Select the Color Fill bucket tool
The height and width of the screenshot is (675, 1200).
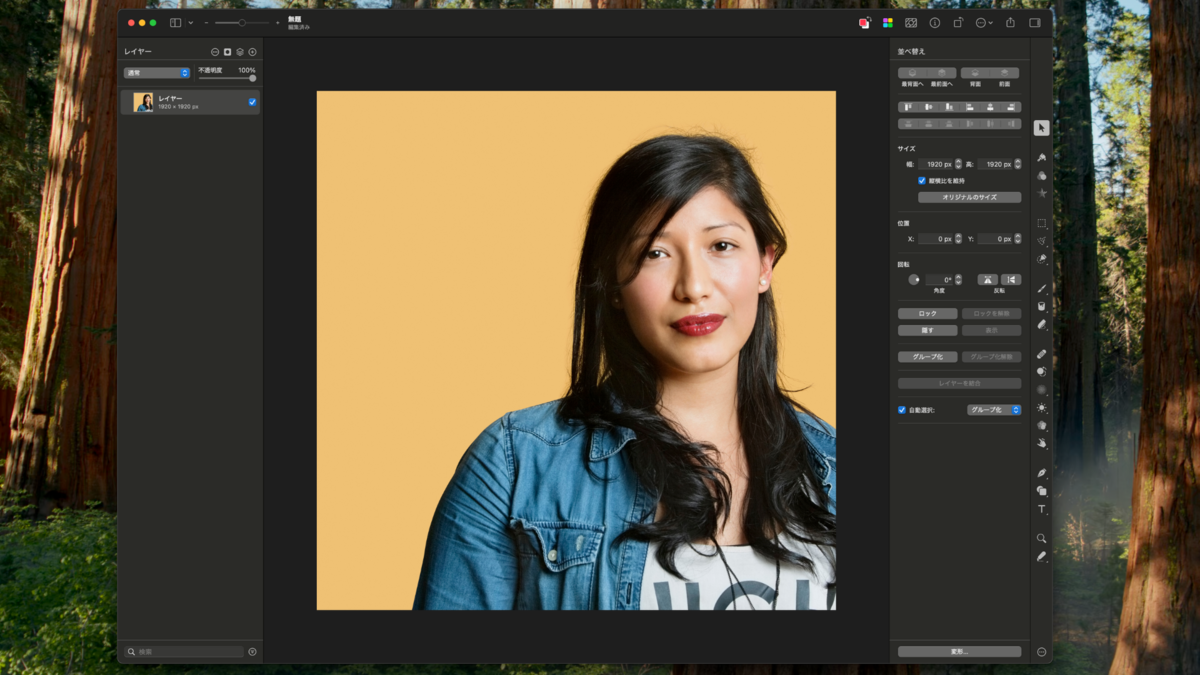tap(1041, 306)
